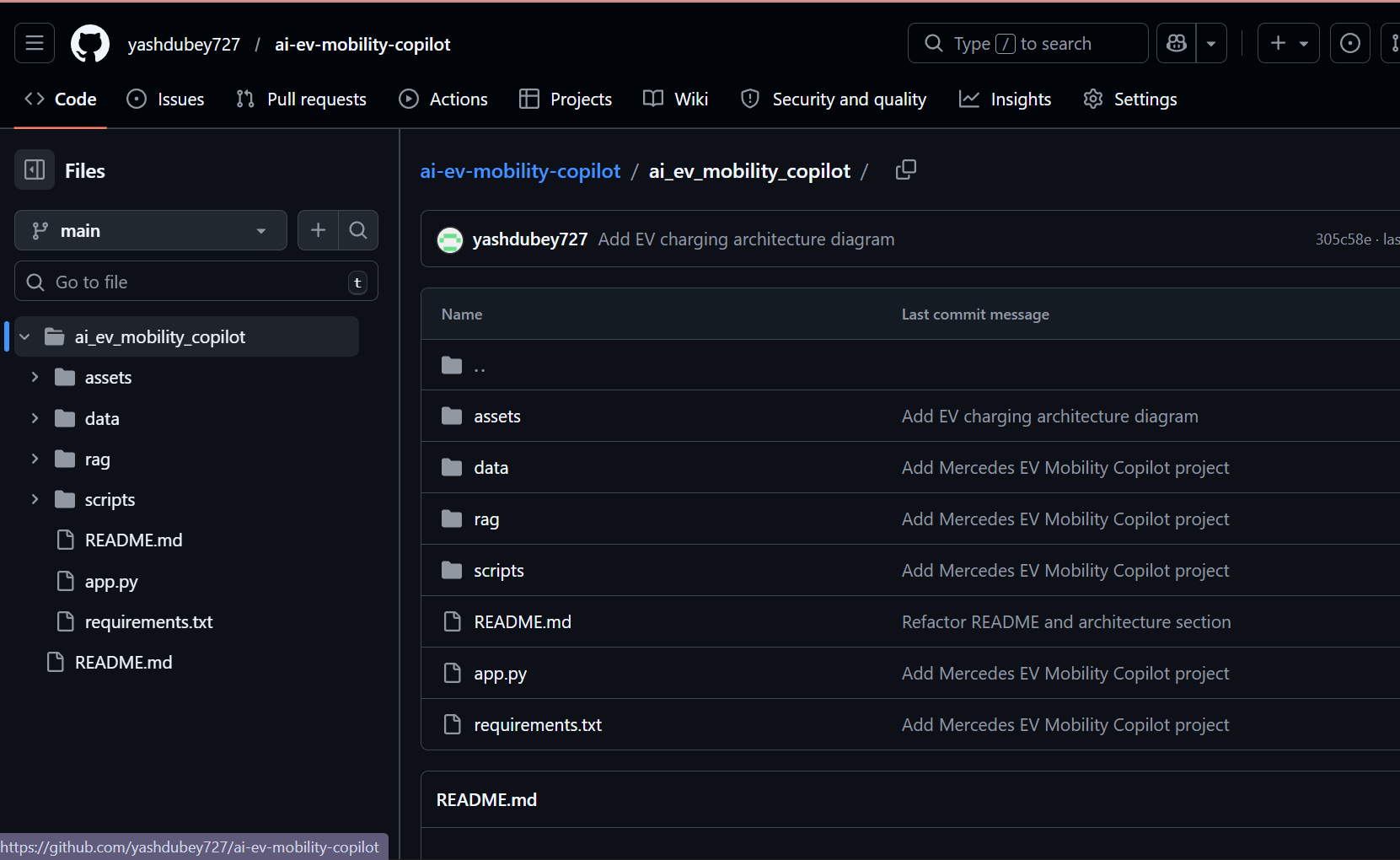The height and width of the screenshot is (860, 1400).
Task: Open the issues circle icon in header
Action: click(1349, 43)
